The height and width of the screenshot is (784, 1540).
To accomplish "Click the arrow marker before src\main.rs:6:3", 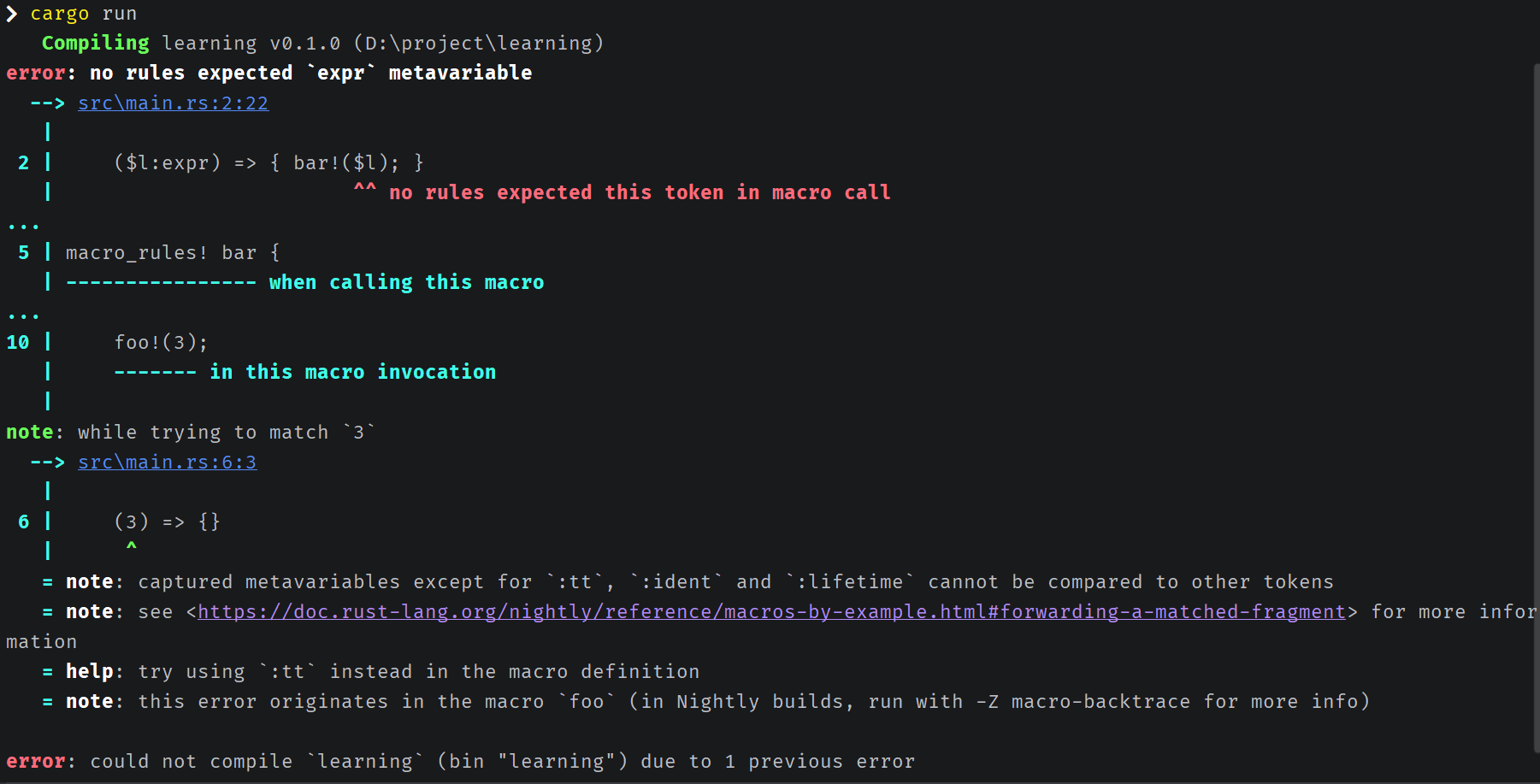I will click(48, 463).
